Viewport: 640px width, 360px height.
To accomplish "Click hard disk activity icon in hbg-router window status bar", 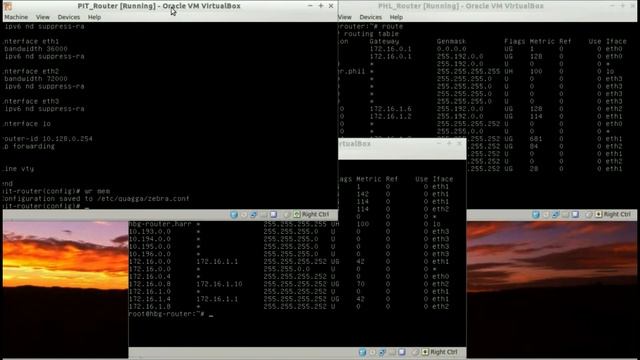I will [362, 352].
